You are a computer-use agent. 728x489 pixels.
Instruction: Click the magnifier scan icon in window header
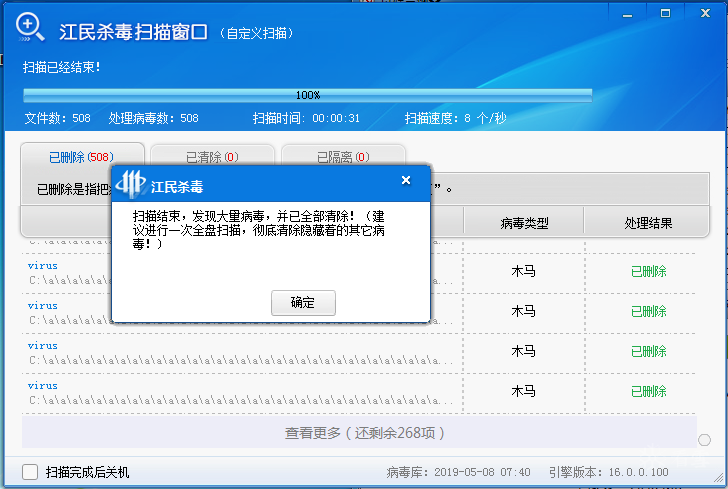click(30, 27)
